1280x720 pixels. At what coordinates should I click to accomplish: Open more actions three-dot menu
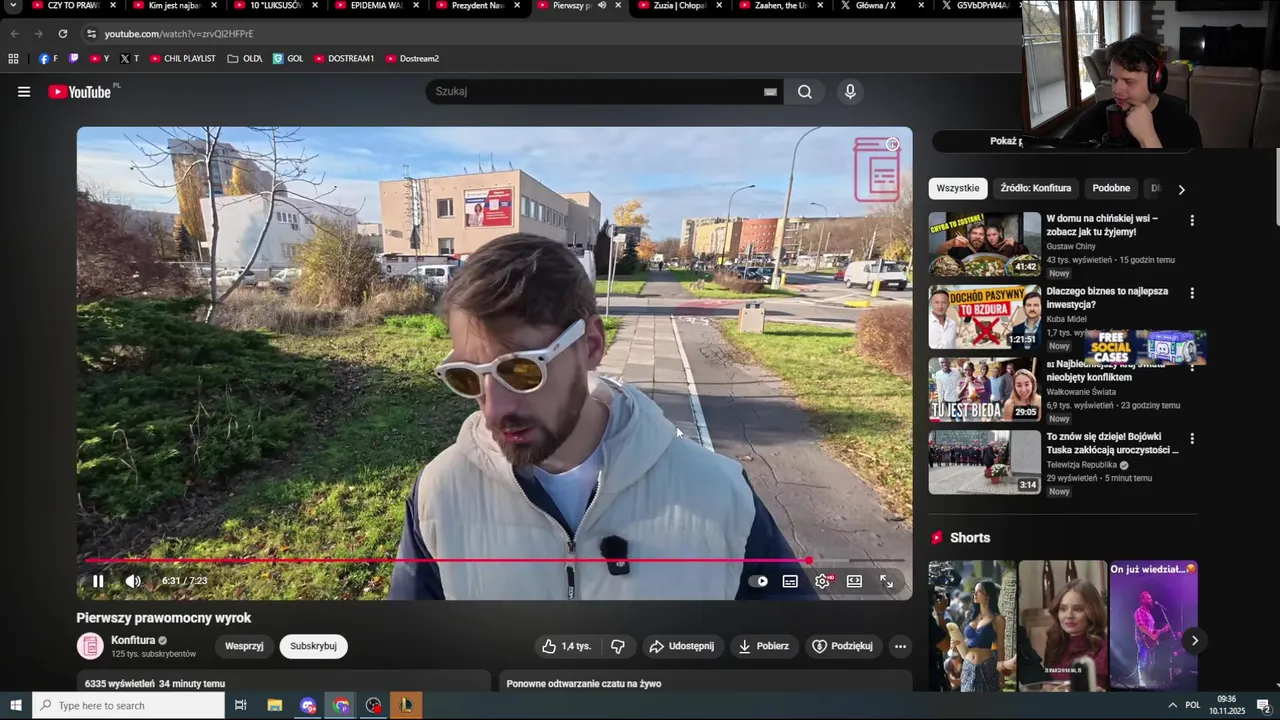(x=900, y=646)
